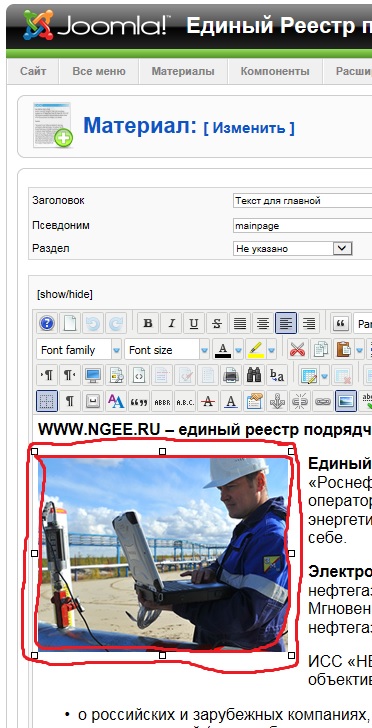Set right-to-left text direction
This screenshot has width=372, height=728.
(70, 375)
